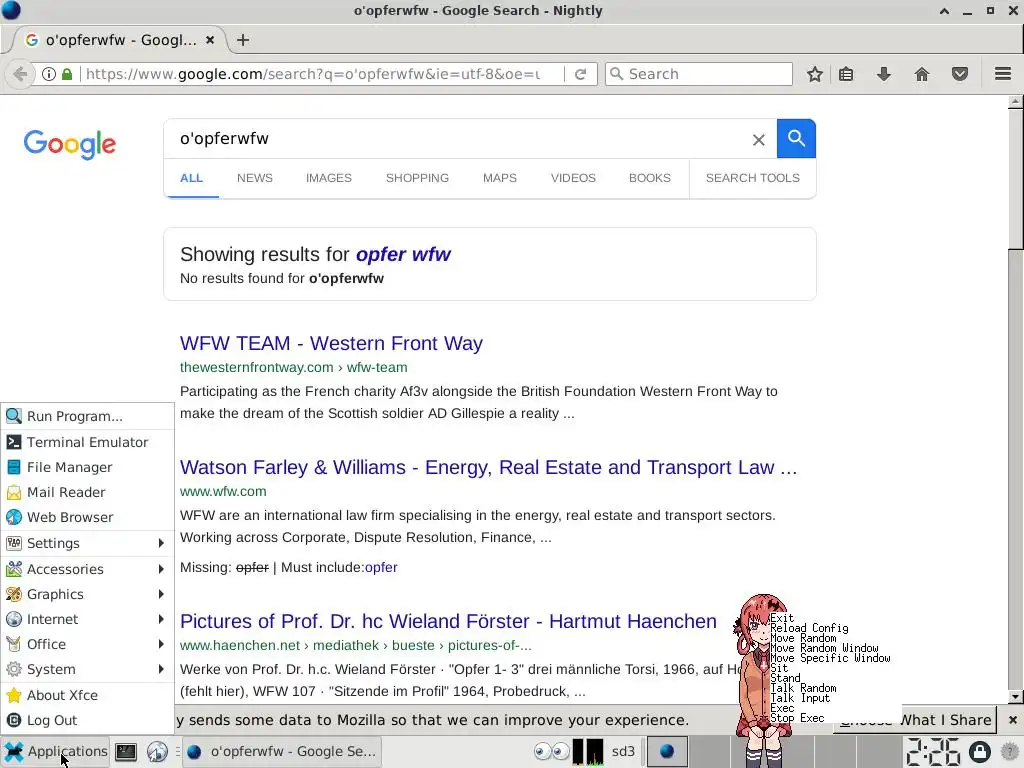Expand Accessories submenu in Applications menu
1024x768 pixels.
pyautogui.click(x=88, y=569)
